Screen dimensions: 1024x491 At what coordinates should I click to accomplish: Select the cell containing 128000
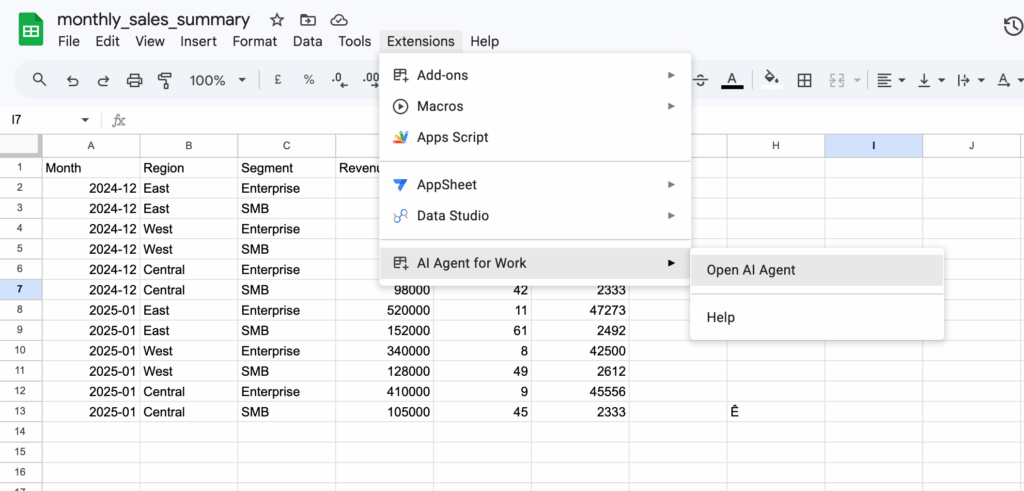tap(385, 371)
